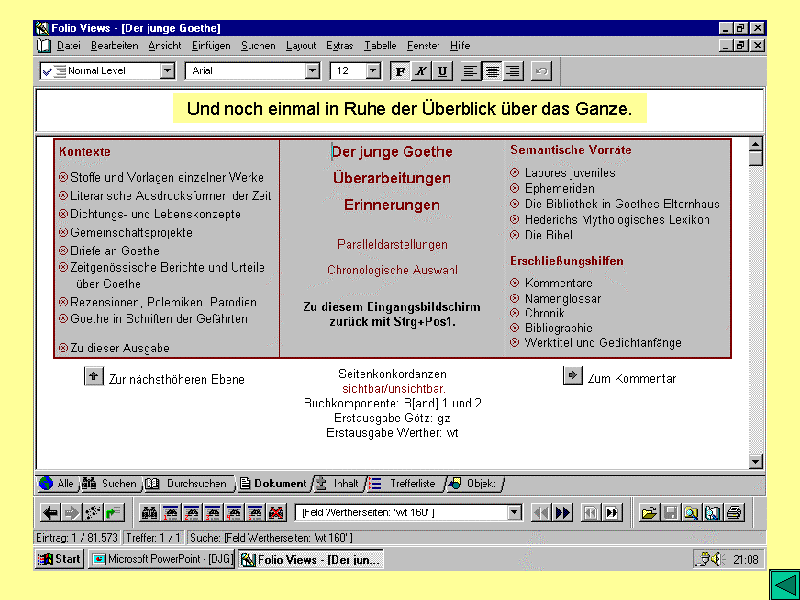Open the Normal Level style dropdown
Screen dimensions: 800x600
click(x=167, y=71)
